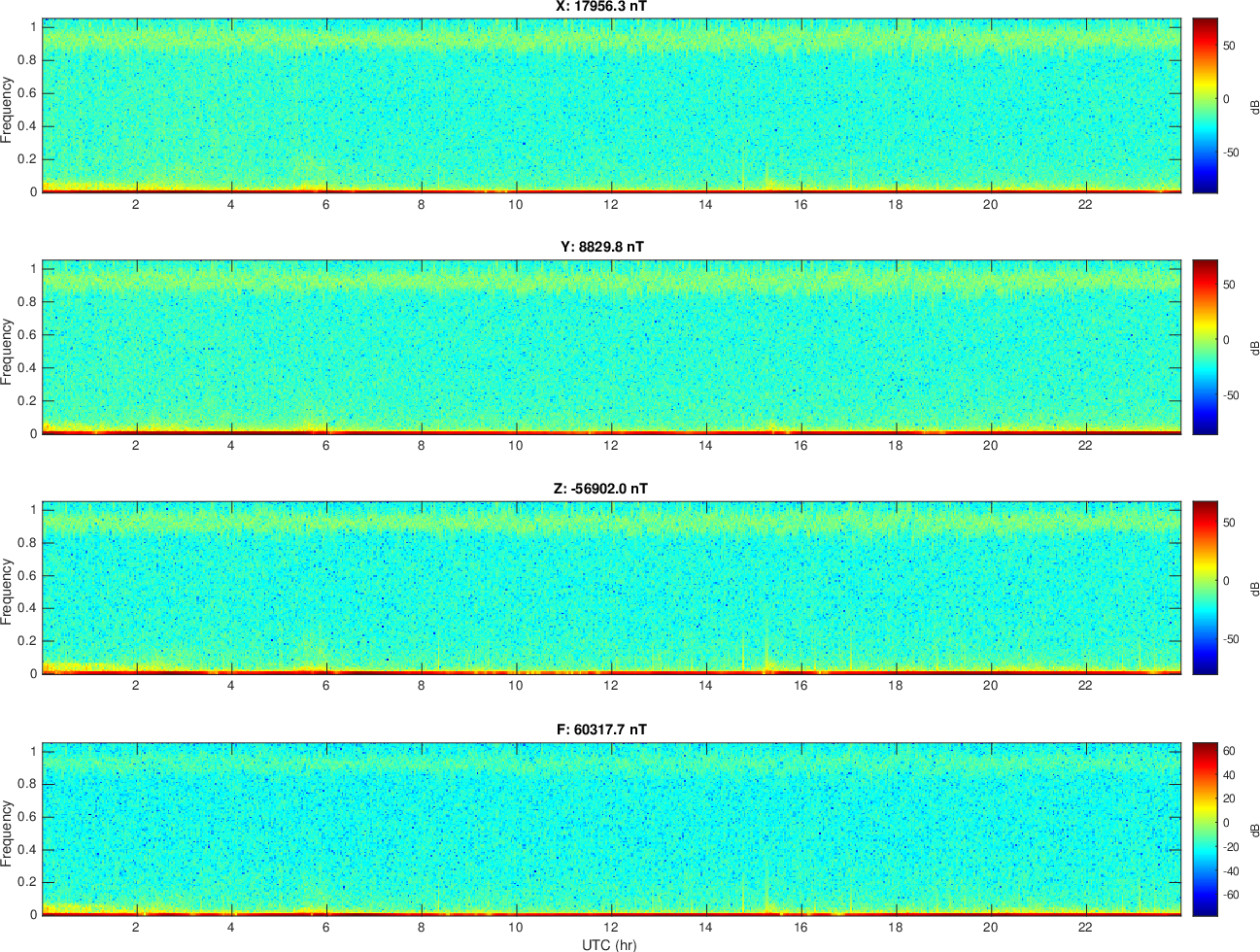The image size is (1260, 952).
Task: Click inside the X component spectrogram
Action: pos(612,105)
